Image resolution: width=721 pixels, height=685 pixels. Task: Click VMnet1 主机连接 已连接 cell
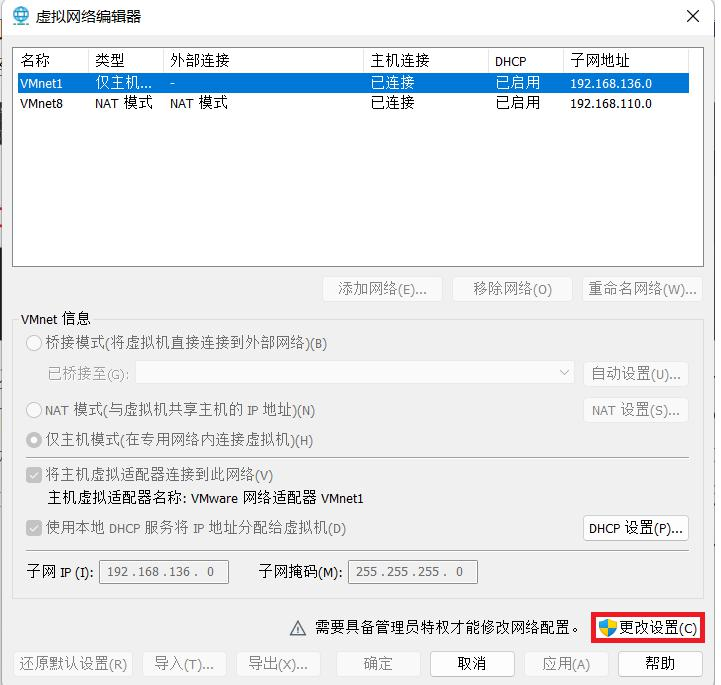393,83
